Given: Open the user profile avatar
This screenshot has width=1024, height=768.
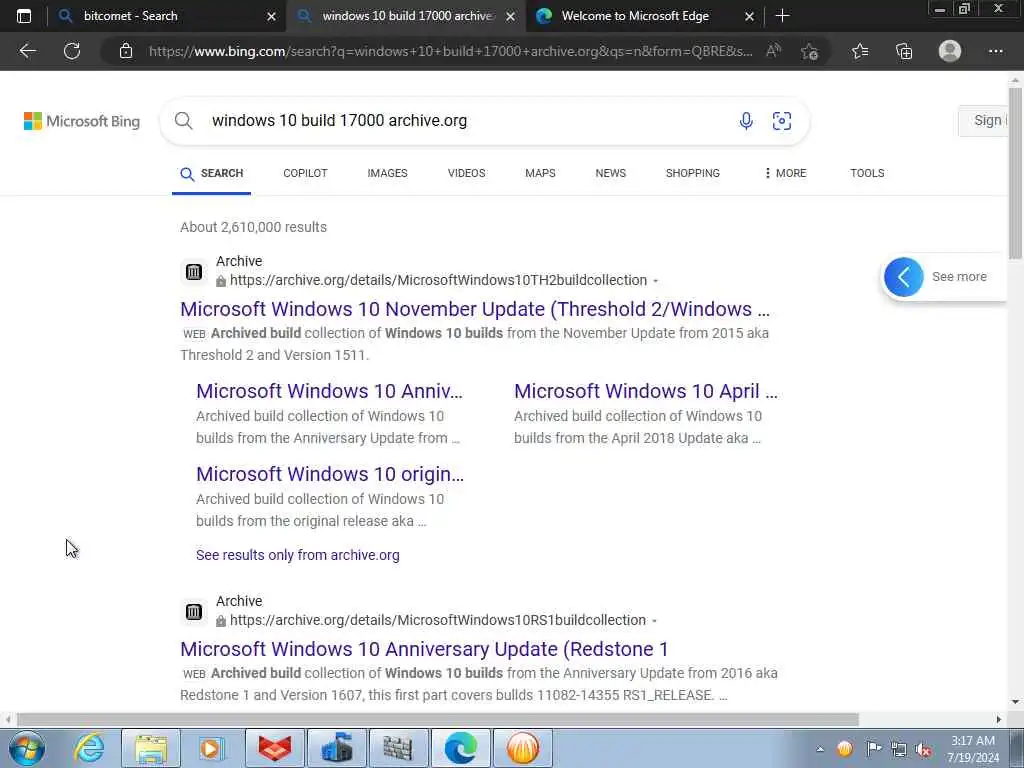Looking at the screenshot, I should click(950, 51).
